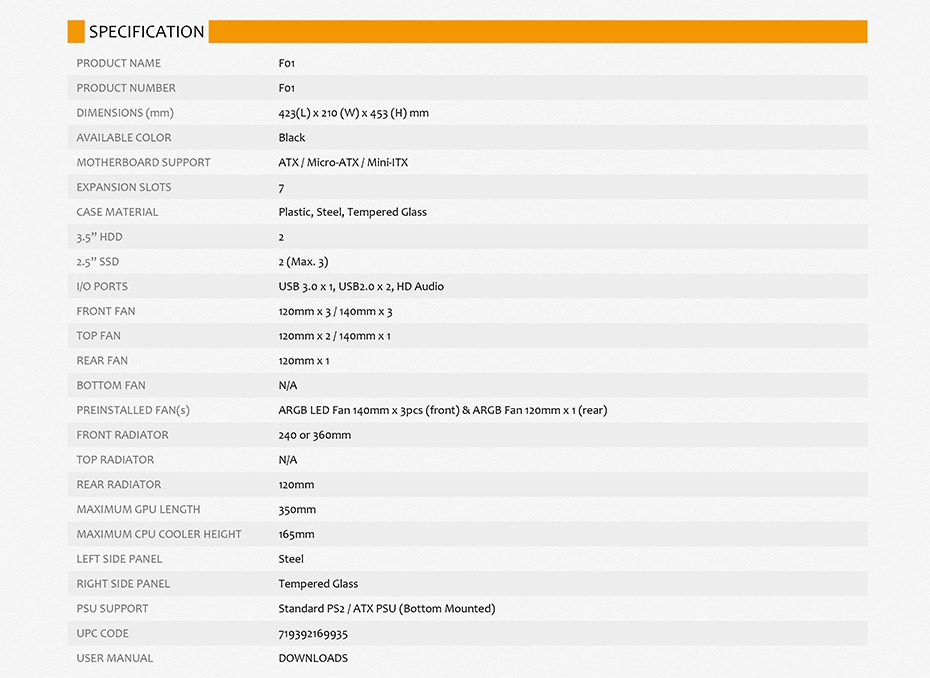The image size is (930, 678).
Task: Click the RIGHT SIDE PANEL Tempered Glass value
Action: click(x=318, y=584)
